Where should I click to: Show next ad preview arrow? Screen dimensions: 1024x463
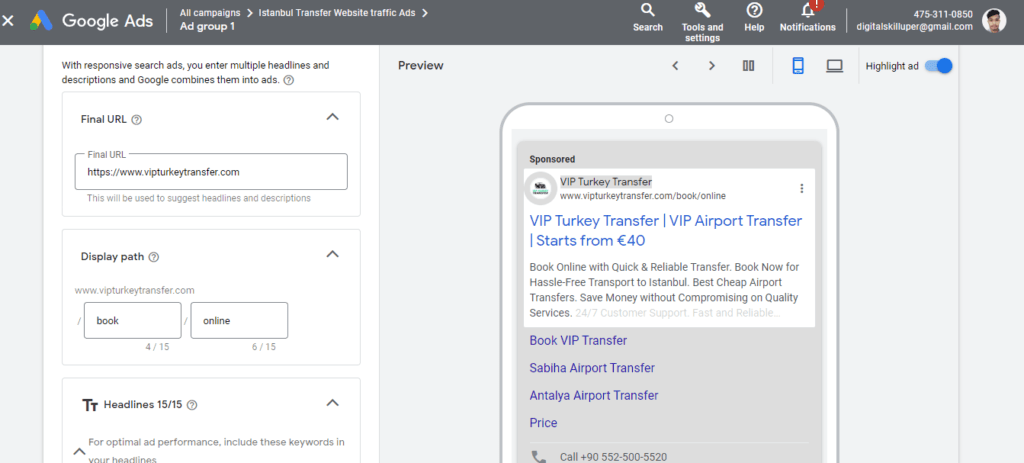[712, 66]
